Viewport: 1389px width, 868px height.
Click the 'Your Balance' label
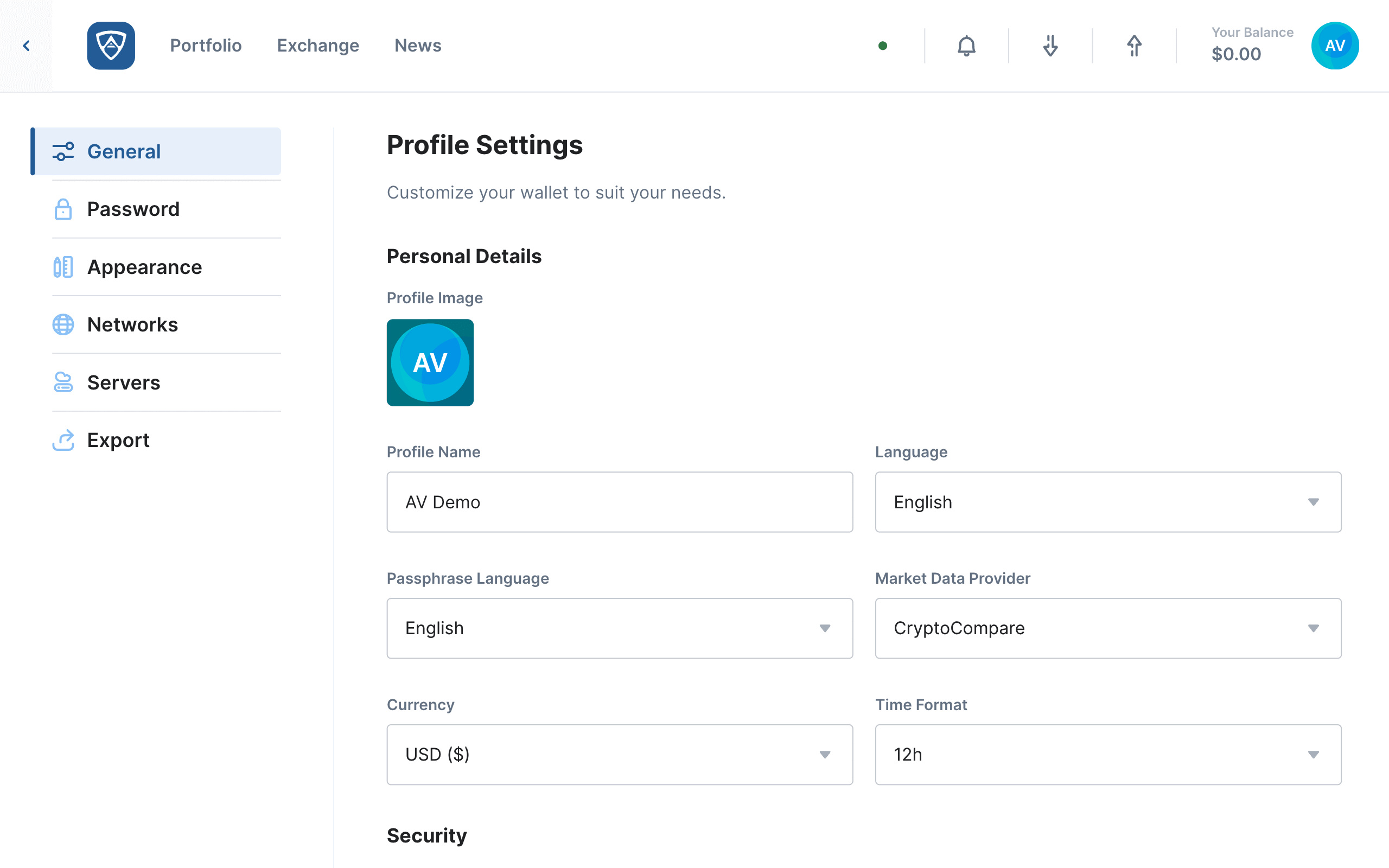point(1252,32)
